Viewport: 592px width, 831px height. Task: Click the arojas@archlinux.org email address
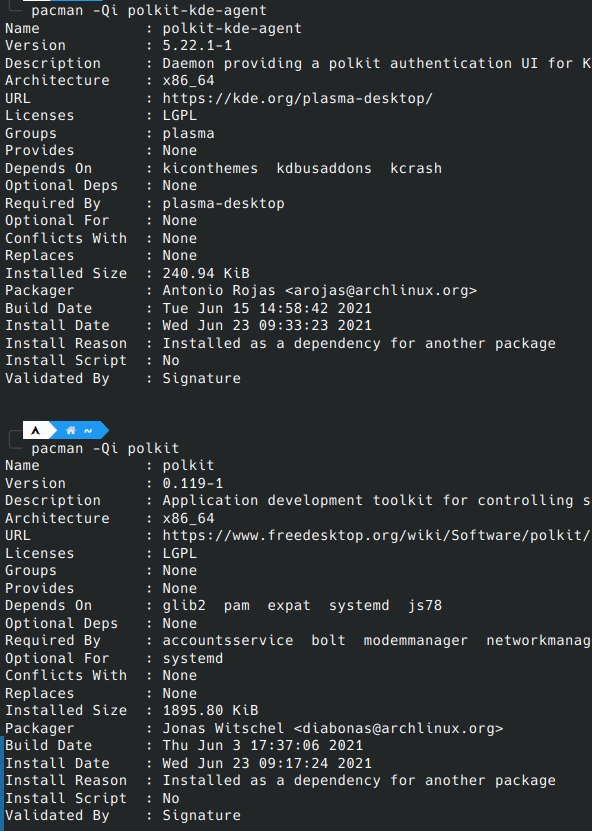[x=381, y=290]
